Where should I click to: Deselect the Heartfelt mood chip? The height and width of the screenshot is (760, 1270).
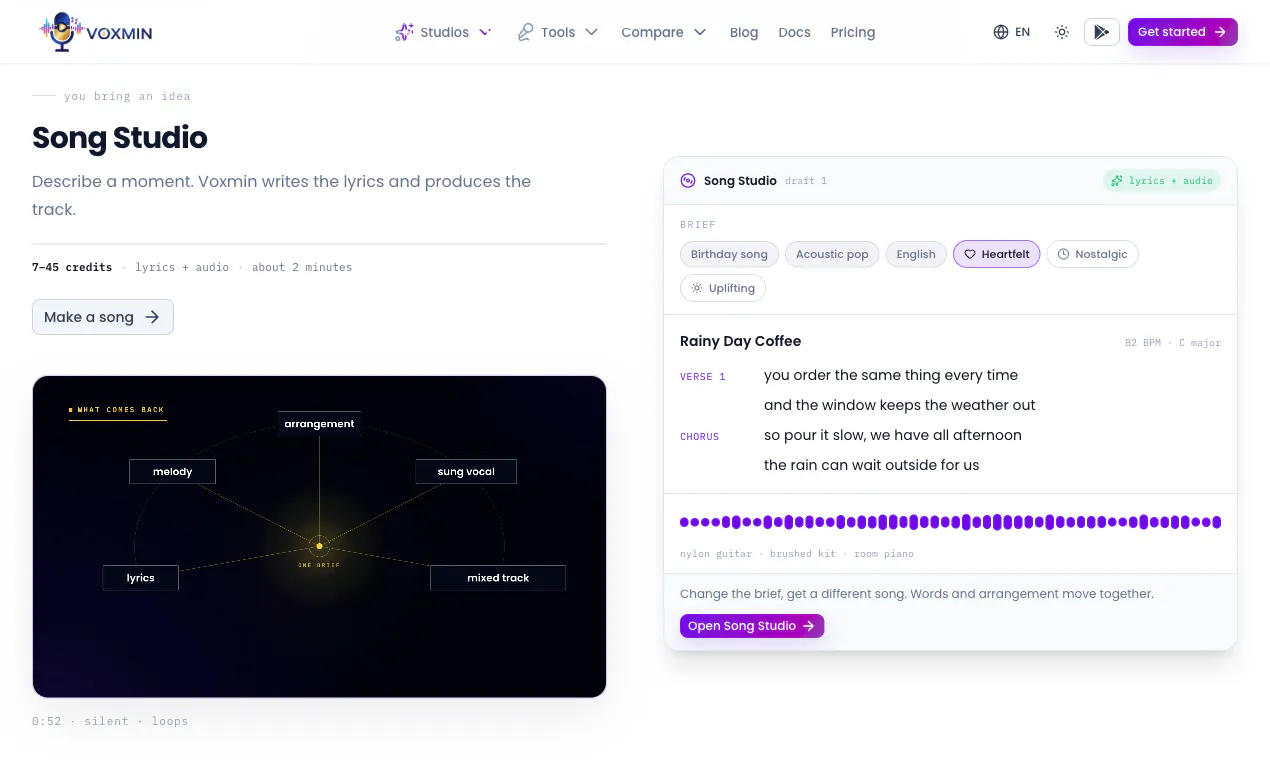[x=997, y=254]
